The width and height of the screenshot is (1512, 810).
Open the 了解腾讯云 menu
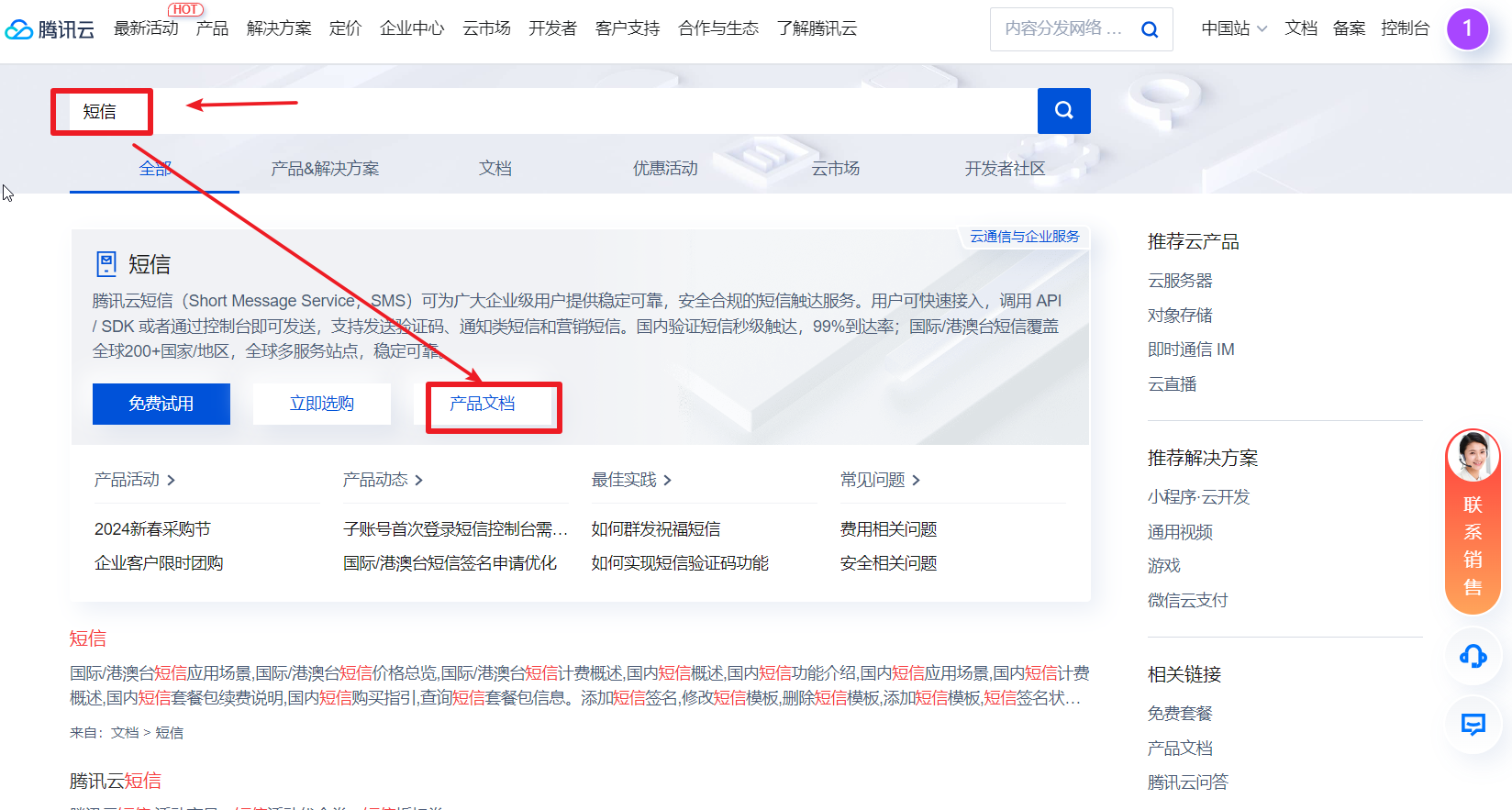pos(817,28)
